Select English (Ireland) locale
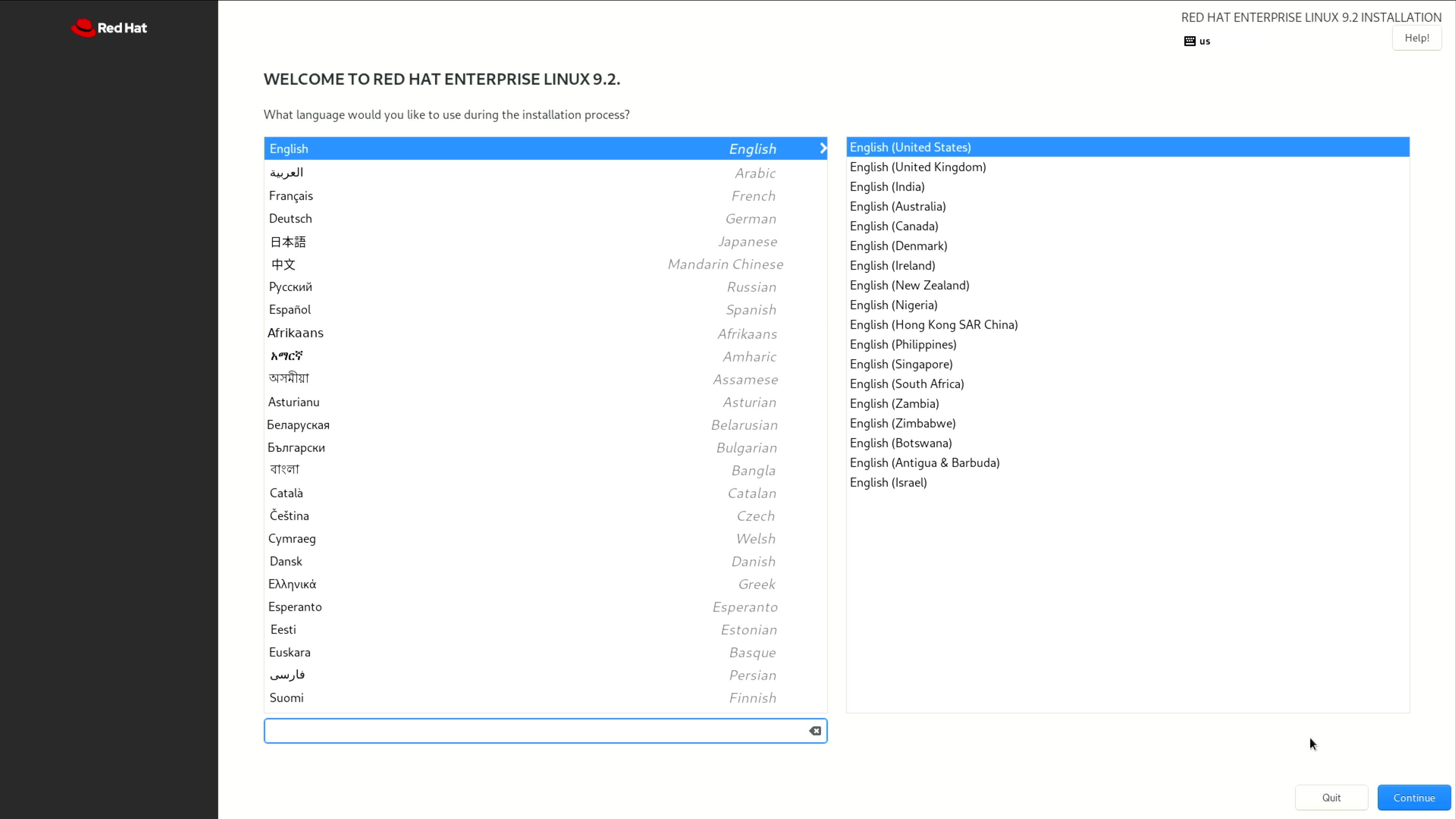This screenshot has width=1456, height=819. (1128, 266)
